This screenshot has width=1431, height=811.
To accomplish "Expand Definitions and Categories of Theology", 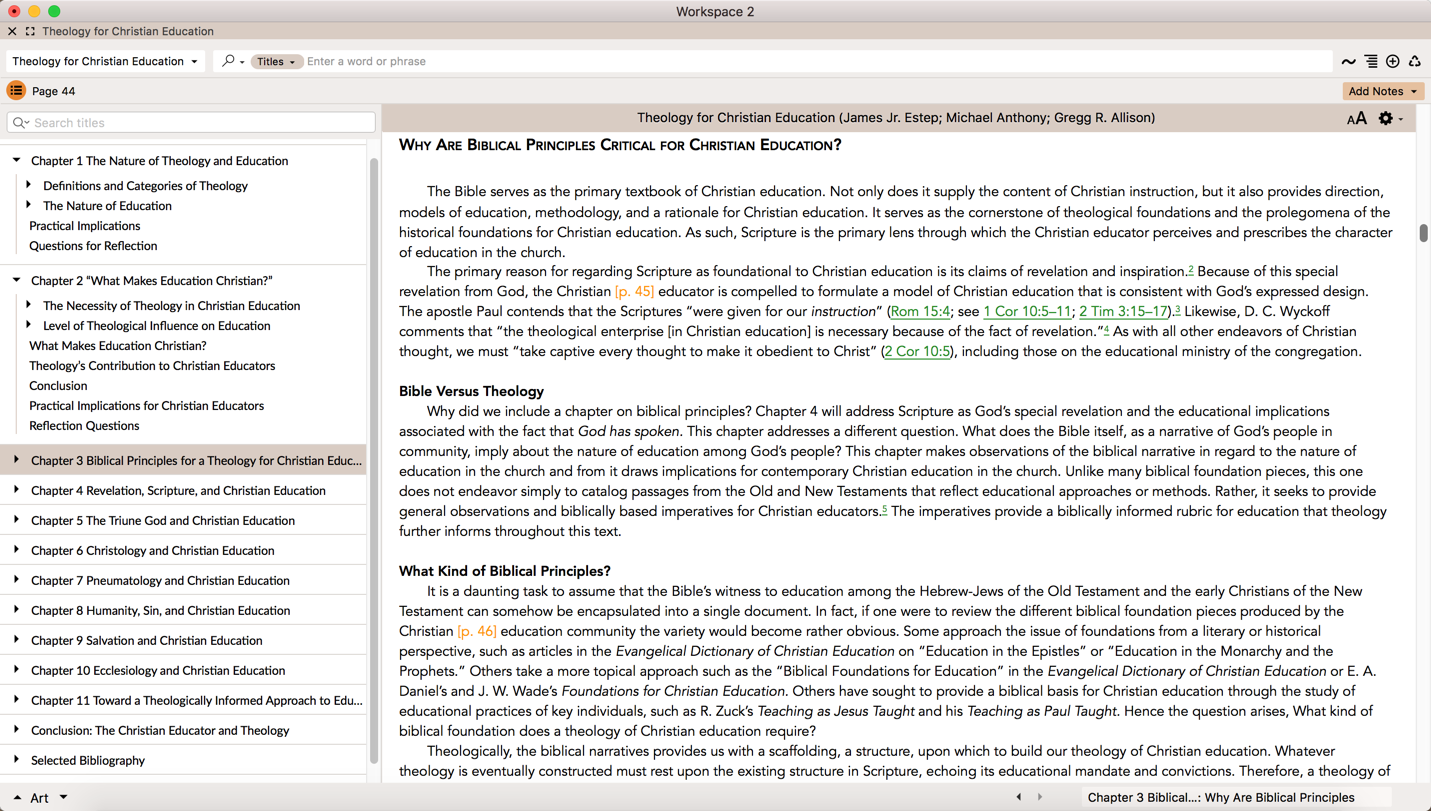I will (29, 185).
